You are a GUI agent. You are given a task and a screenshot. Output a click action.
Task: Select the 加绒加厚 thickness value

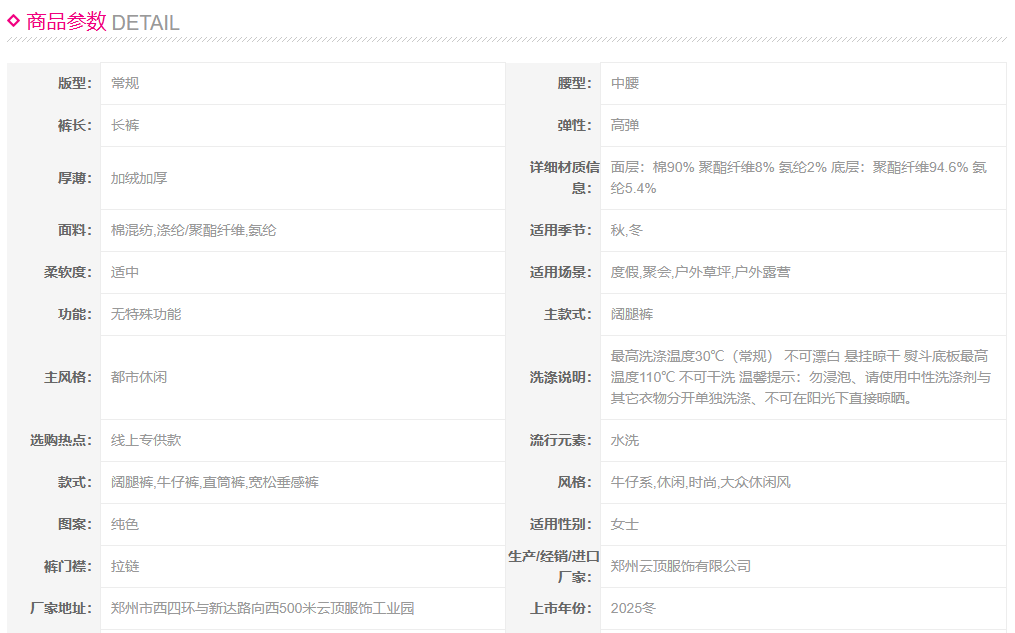tap(139, 178)
